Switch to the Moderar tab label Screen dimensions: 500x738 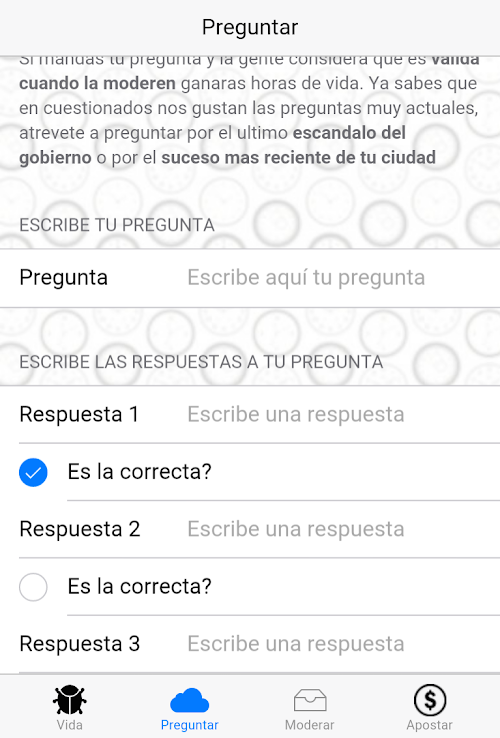click(x=310, y=725)
